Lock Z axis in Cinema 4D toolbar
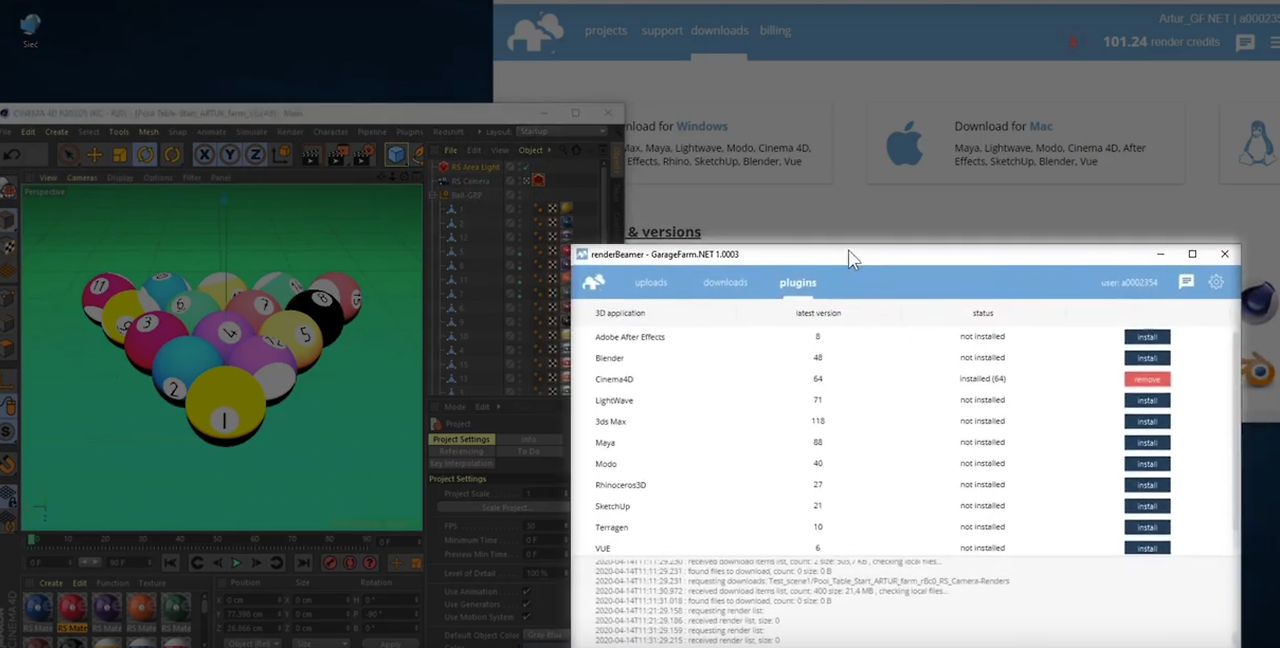1280x648 pixels. [255, 154]
